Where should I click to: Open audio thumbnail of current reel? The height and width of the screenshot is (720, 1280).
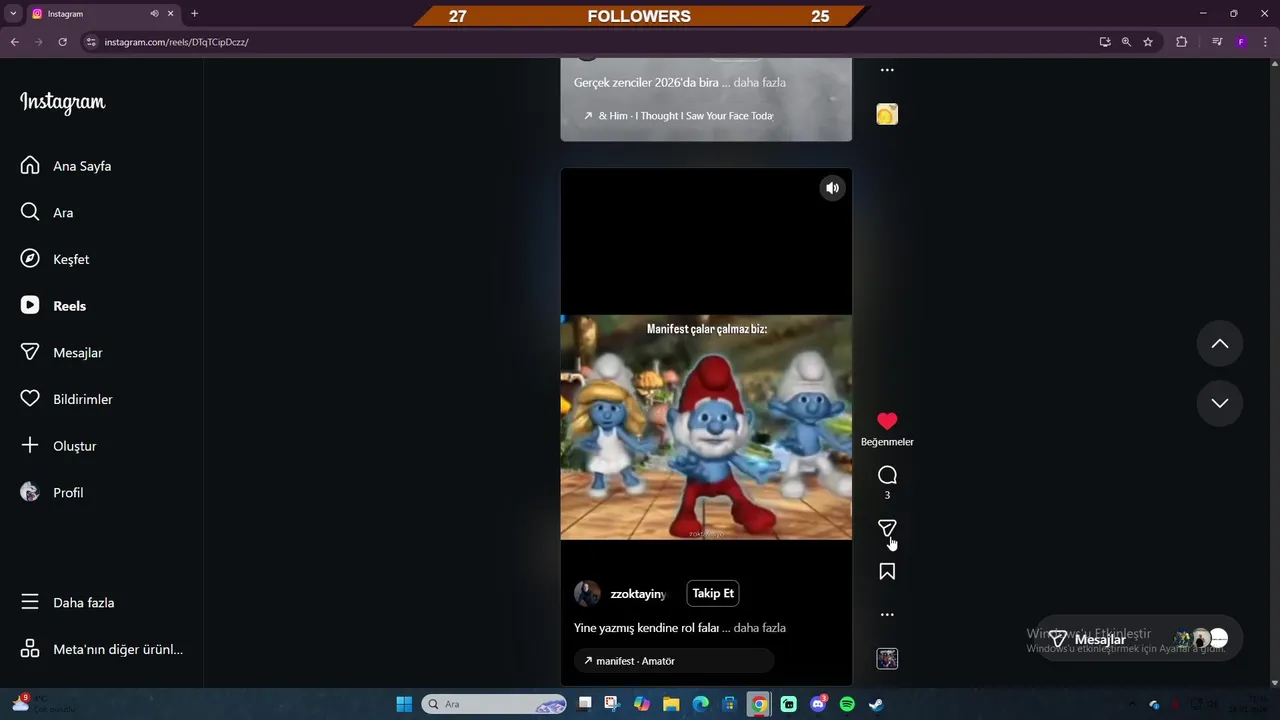[887, 658]
